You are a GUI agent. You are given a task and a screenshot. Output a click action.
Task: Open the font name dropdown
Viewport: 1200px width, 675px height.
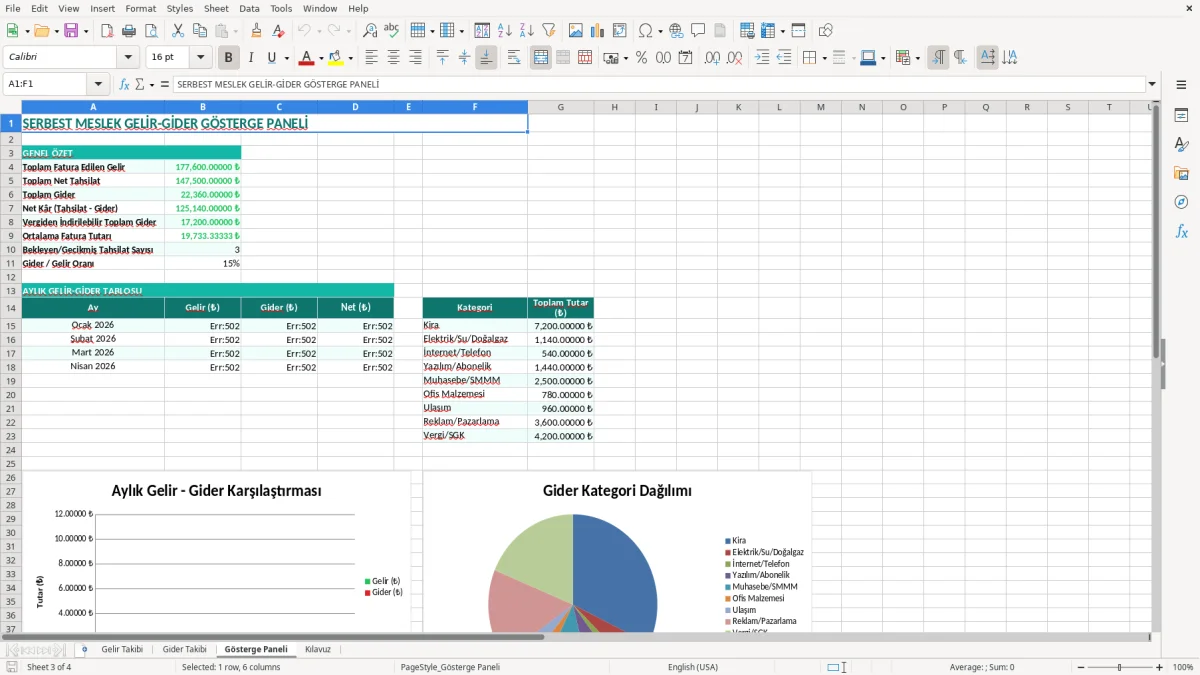coord(128,58)
